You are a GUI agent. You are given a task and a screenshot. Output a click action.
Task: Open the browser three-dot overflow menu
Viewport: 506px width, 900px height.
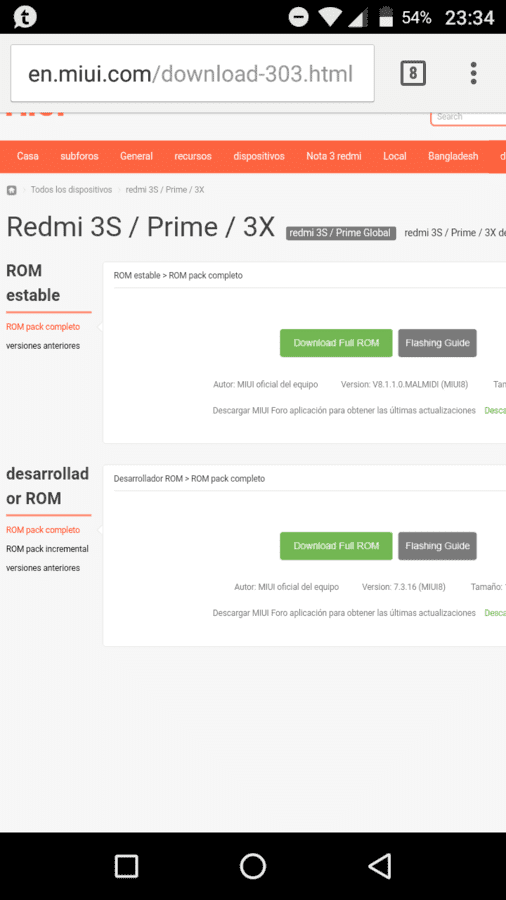[473, 73]
